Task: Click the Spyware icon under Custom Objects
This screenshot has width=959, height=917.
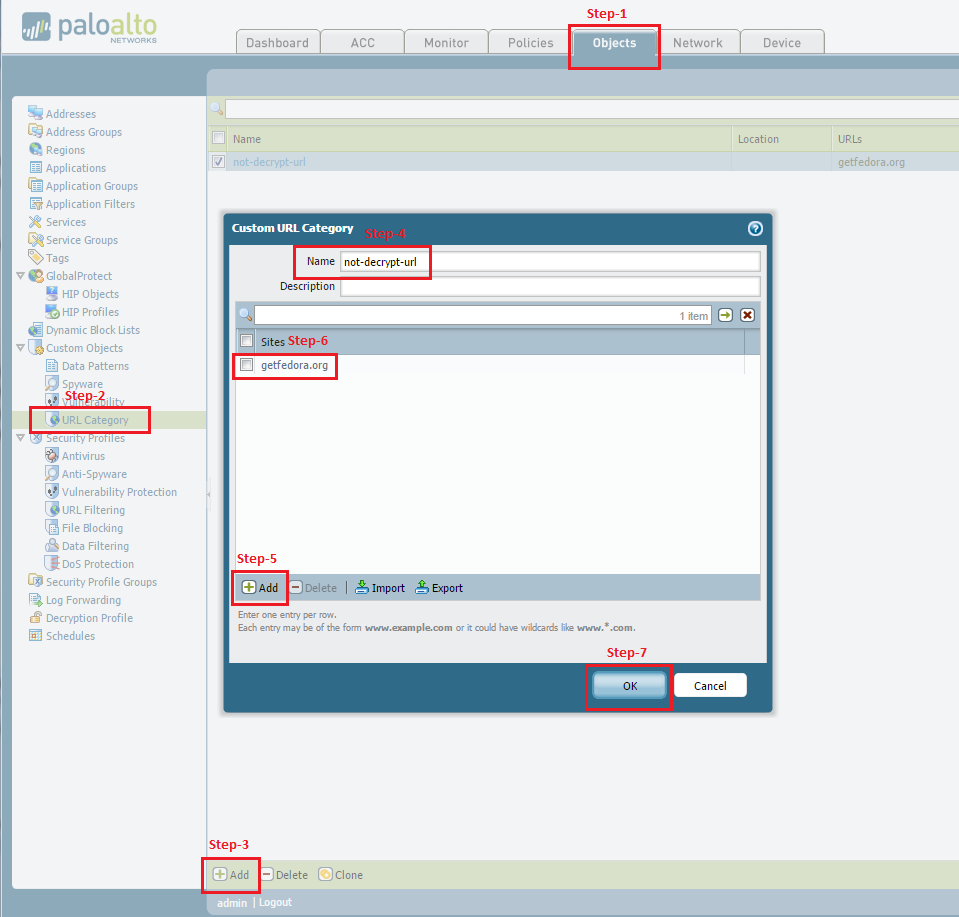Action: tap(52, 383)
